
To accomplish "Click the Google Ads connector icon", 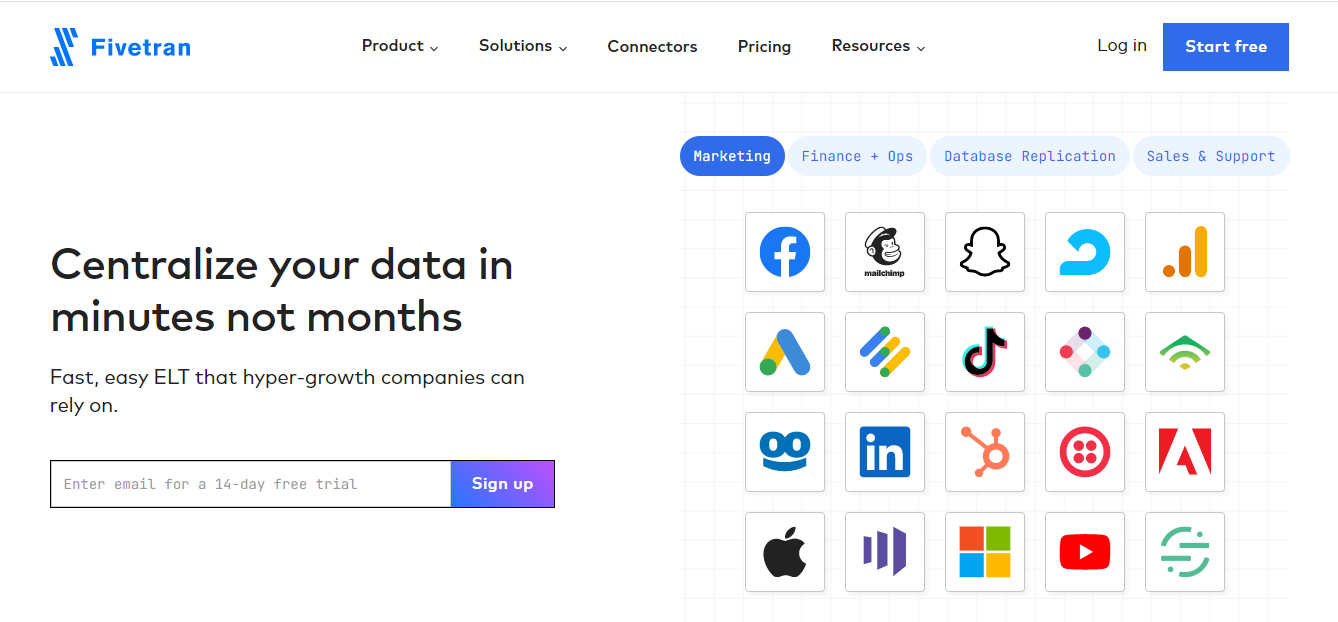I will point(785,352).
